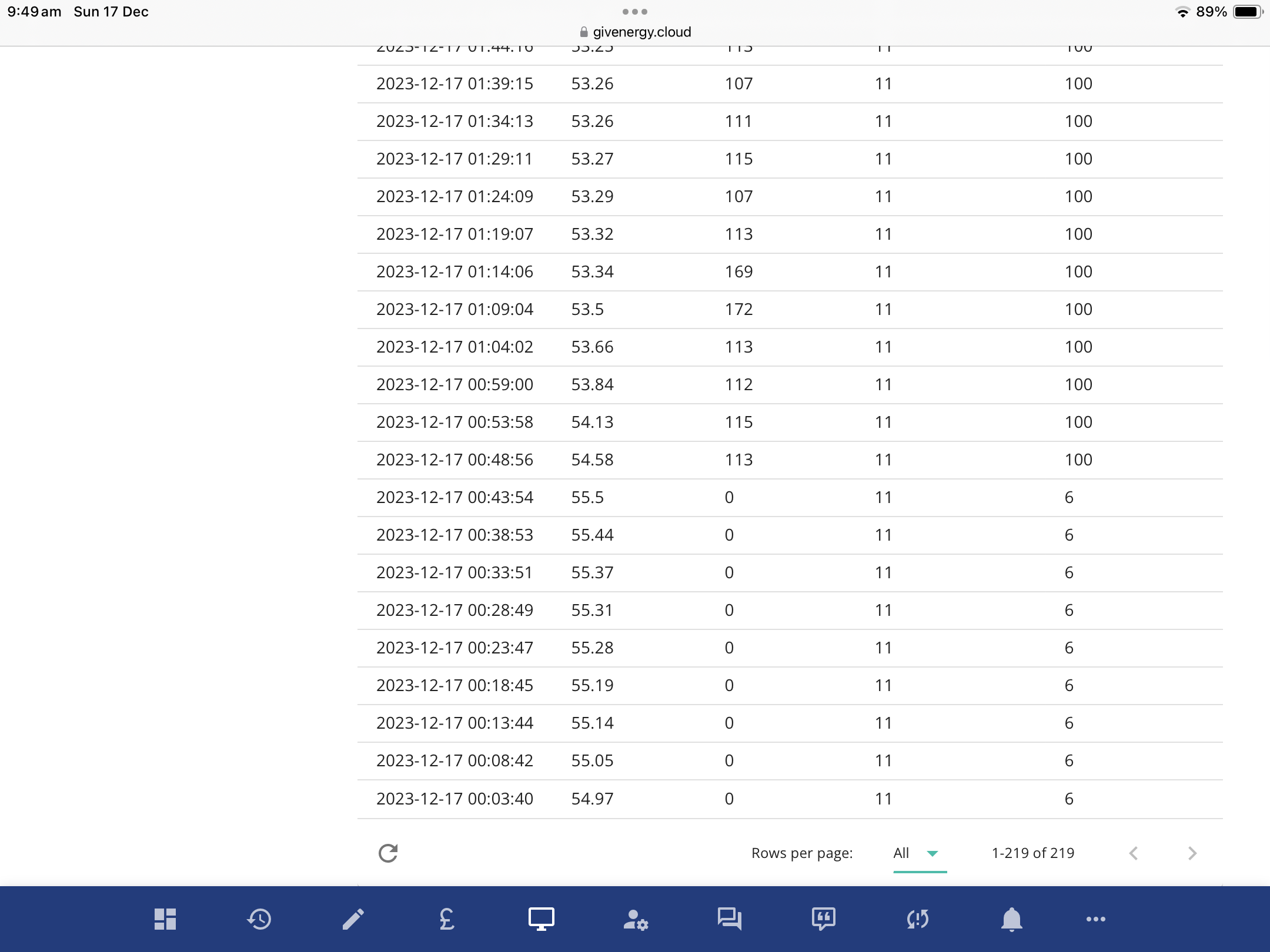The height and width of the screenshot is (952, 1270).
Task: Select the row timestamped 2023-12-17 00:48:56
Action: (x=790, y=460)
